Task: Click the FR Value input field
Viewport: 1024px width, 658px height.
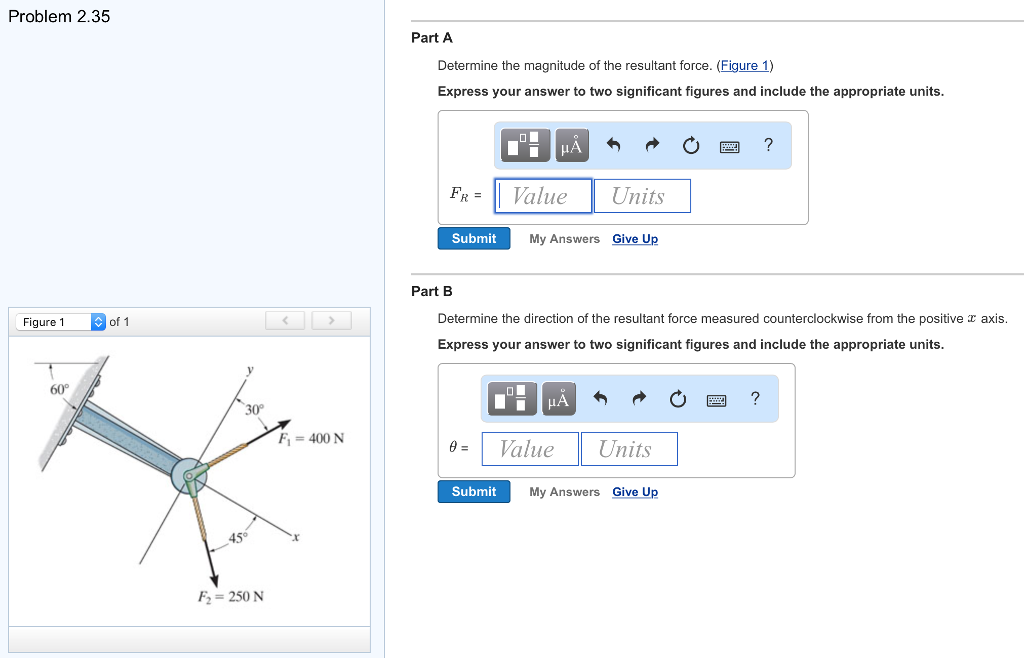Action: [x=545, y=196]
